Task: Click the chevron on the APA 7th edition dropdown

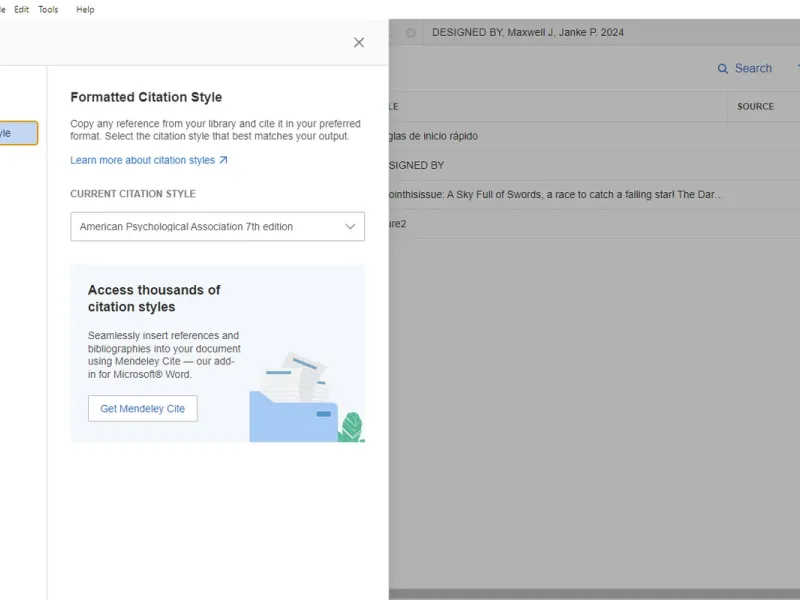Action: tap(350, 227)
